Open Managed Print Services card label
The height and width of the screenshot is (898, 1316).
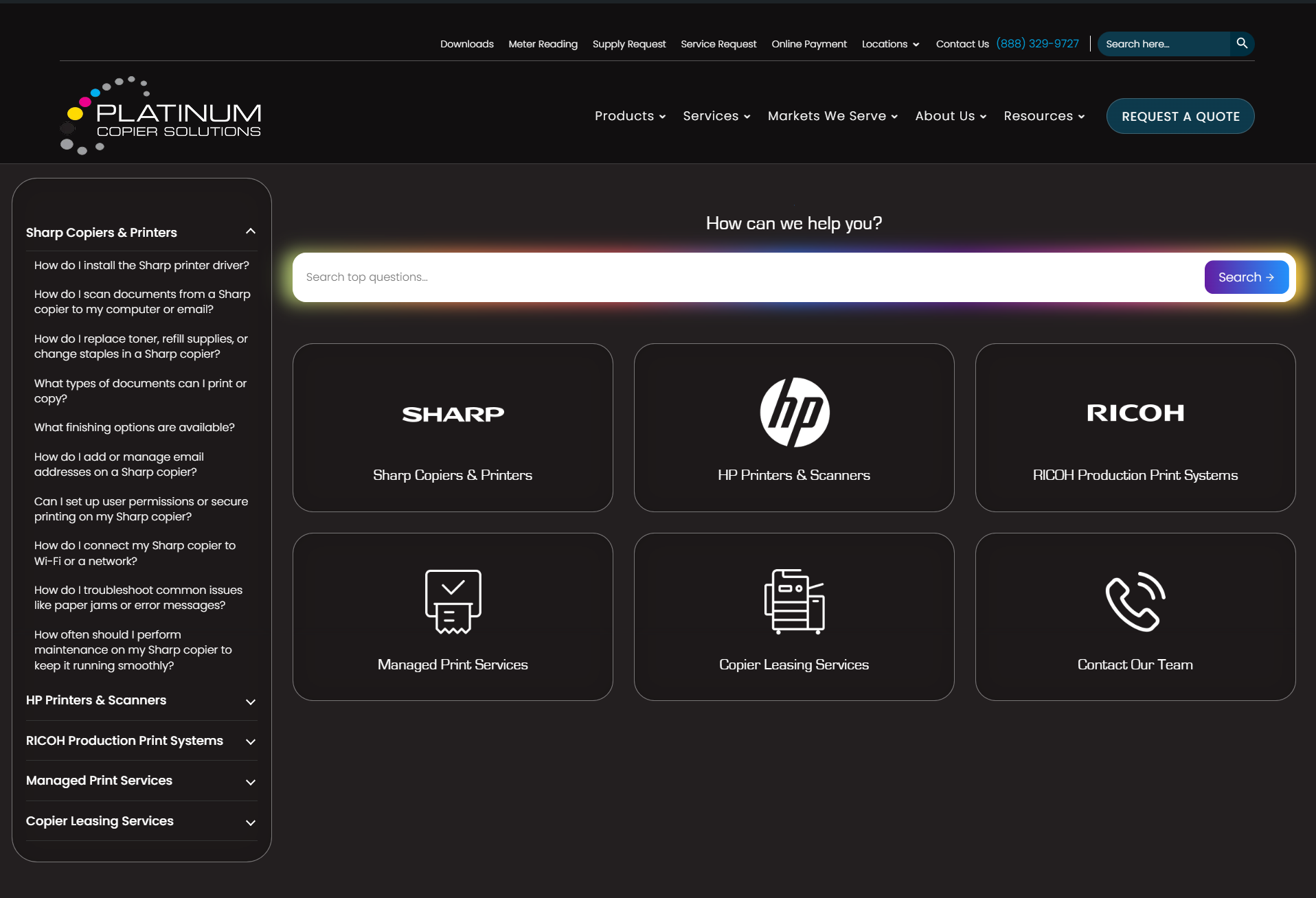[x=453, y=665]
